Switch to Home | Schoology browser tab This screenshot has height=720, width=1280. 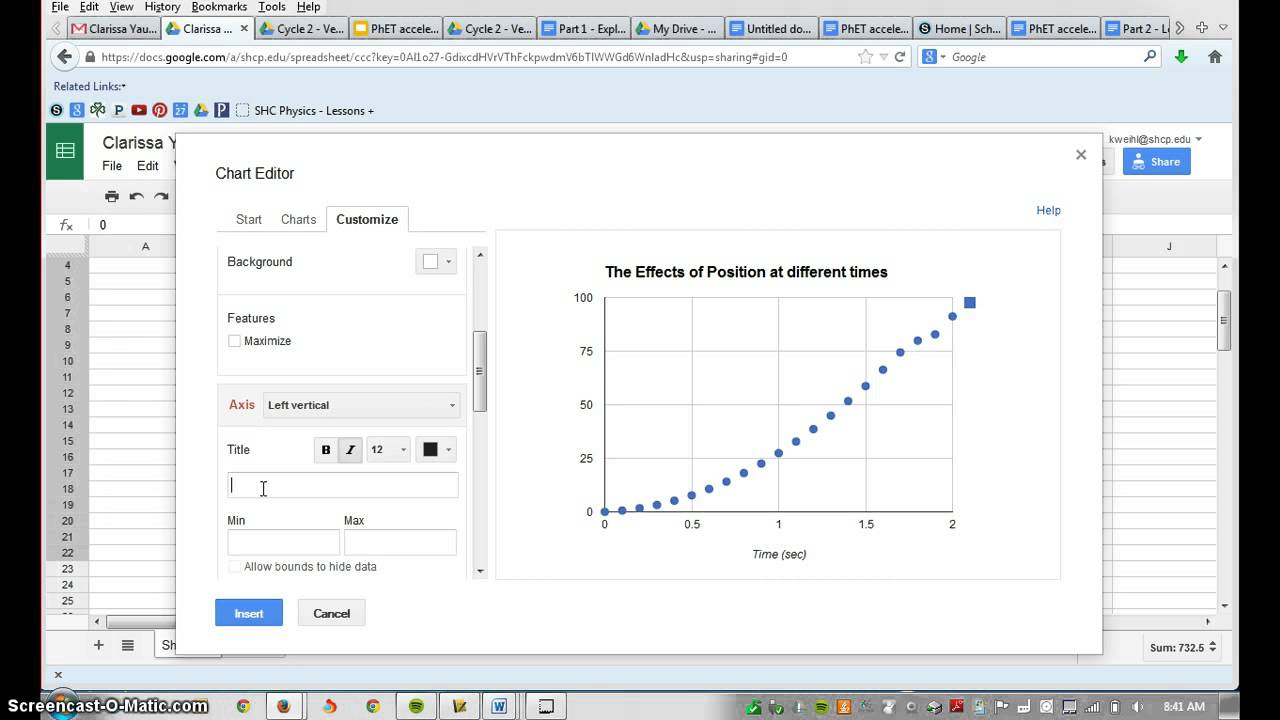coord(958,28)
